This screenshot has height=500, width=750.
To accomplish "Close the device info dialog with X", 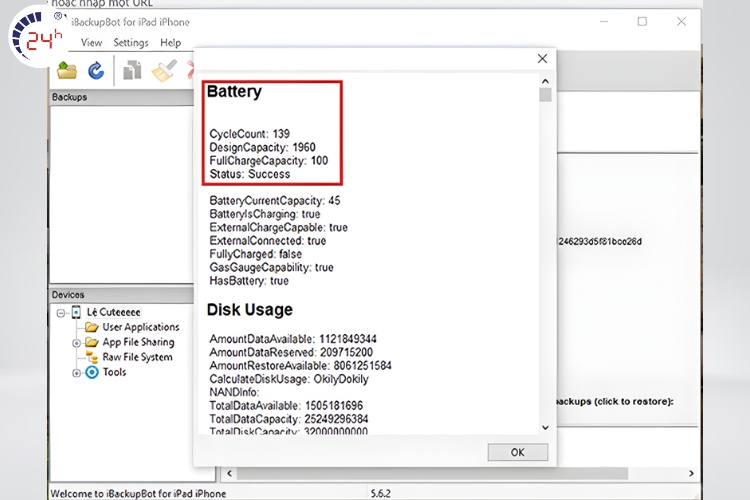I will (x=543, y=59).
